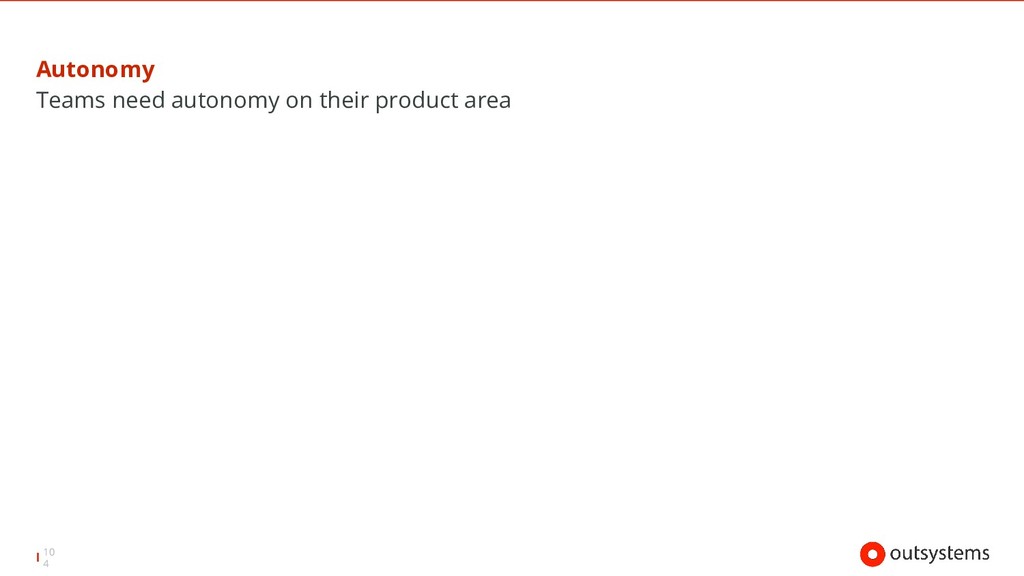The height and width of the screenshot is (576, 1024).
Task: Click the white dot inside the logo
Action: click(x=872, y=554)
